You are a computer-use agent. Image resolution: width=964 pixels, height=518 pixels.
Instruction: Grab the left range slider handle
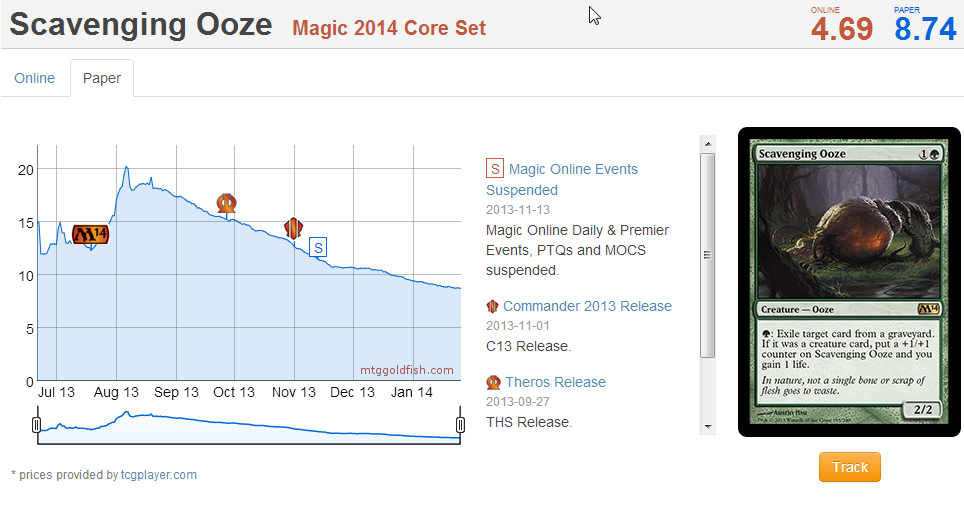point(38,426)
